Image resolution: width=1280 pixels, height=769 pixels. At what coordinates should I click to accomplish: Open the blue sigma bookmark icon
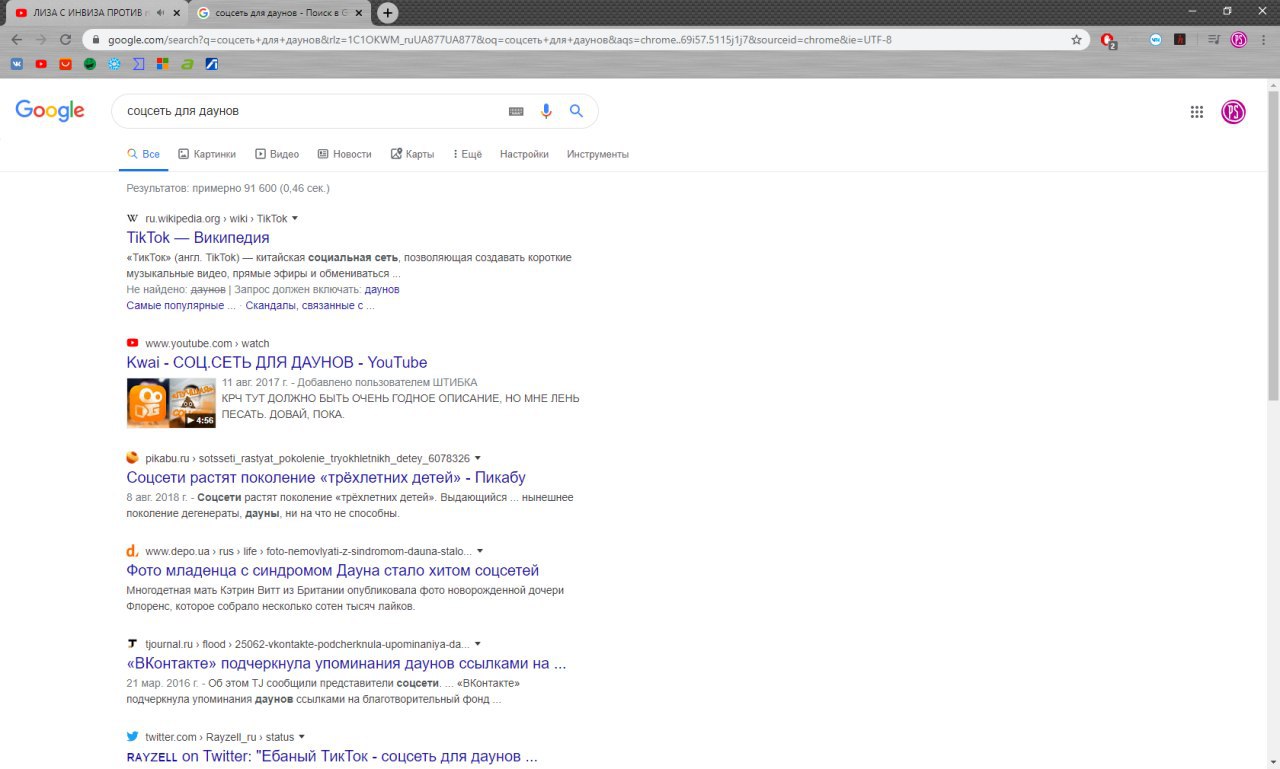tap(139, 64)
